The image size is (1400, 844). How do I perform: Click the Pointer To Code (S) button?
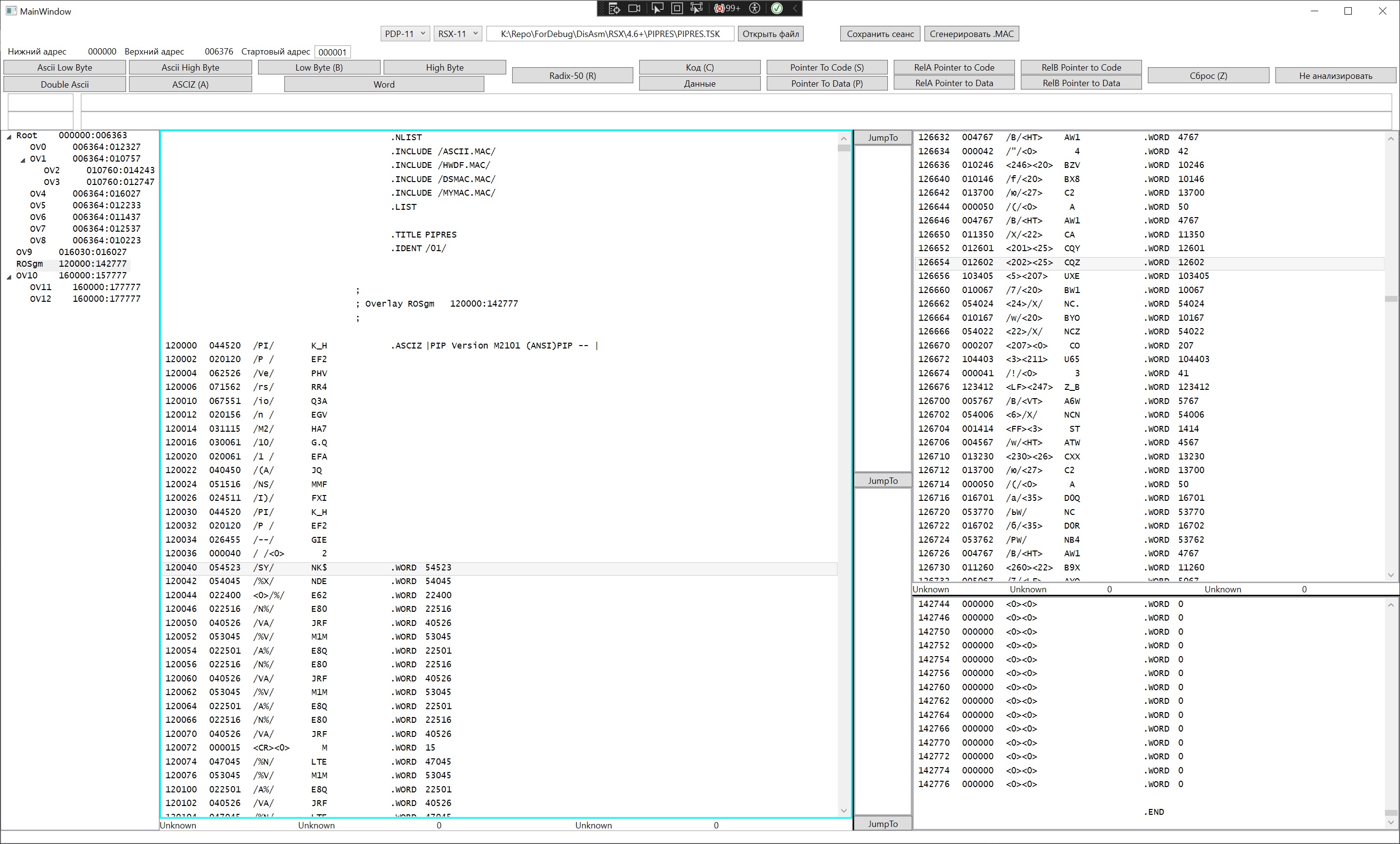click(826, 67)
